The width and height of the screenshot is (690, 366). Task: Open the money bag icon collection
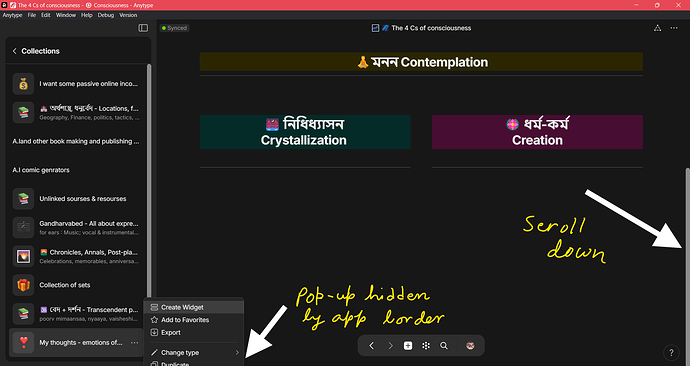click(x=23, y=84)
